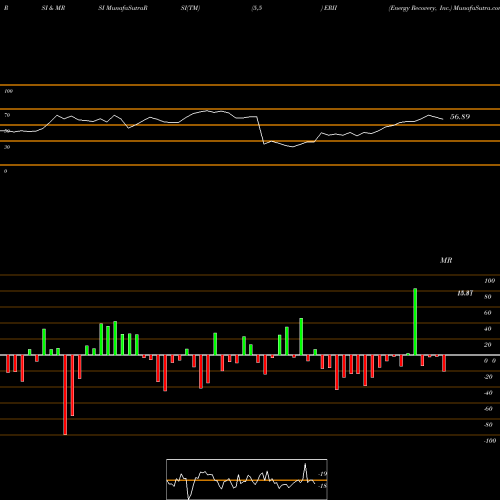Click the MR axis label -80
The height and width of the screenshot is (500, 500).
tap(488, 425)
